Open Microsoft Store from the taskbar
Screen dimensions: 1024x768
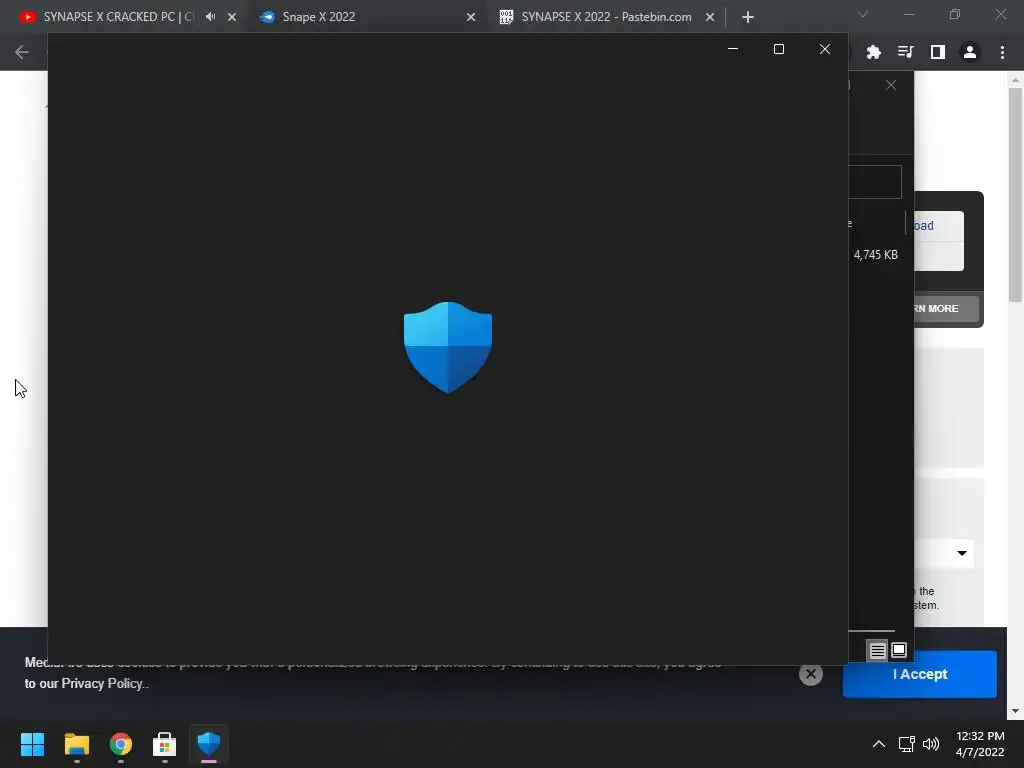pos(165,744)
